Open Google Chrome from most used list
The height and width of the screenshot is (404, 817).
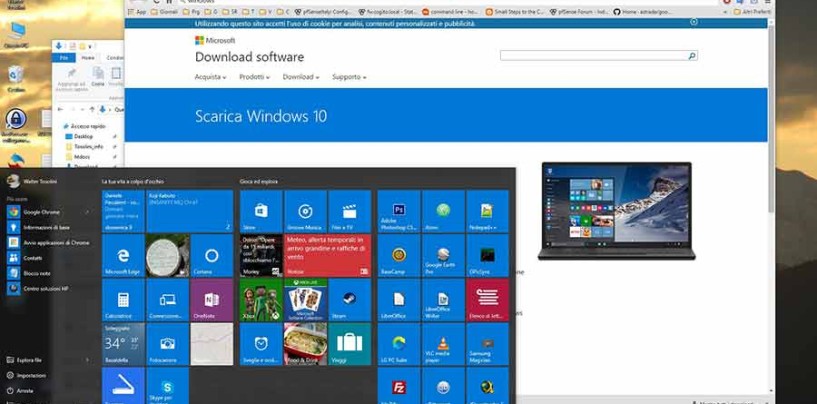click(42, 212)
